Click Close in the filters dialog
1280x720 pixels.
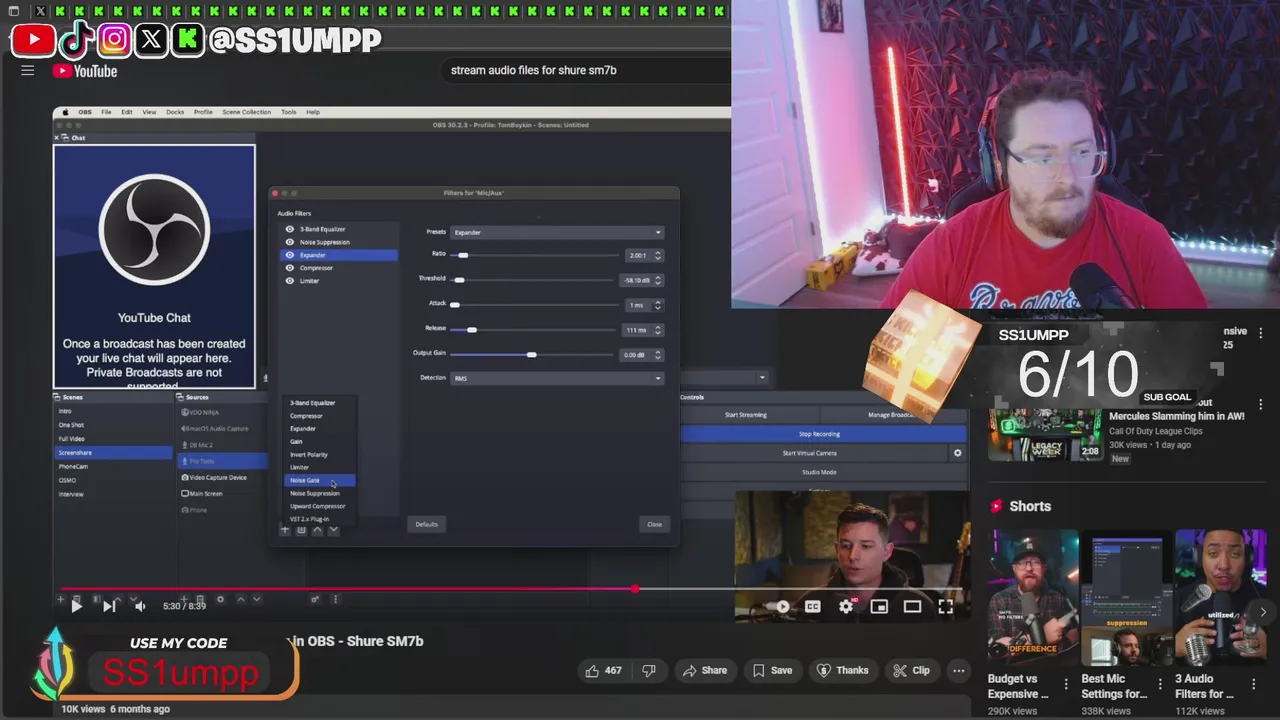click(x=654, y=524)
